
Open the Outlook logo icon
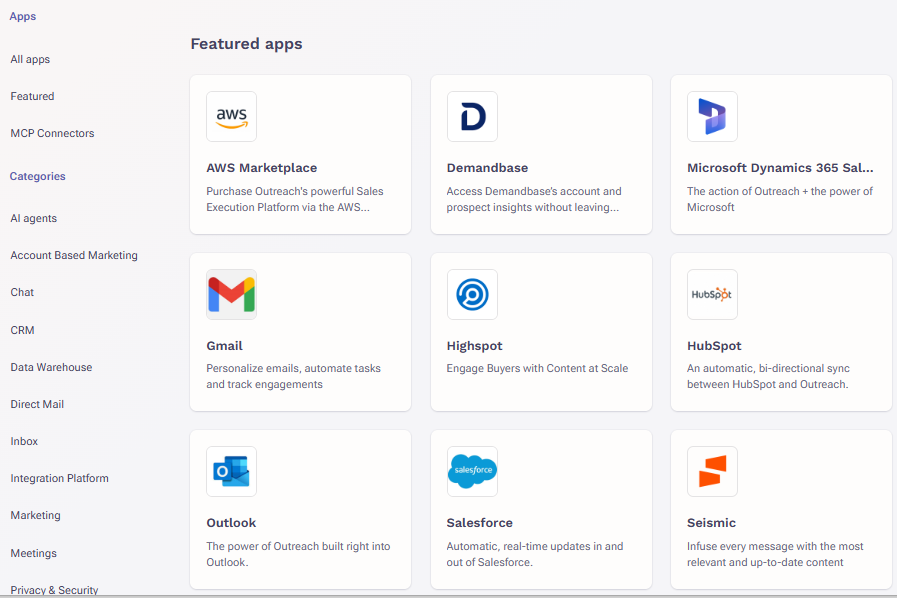pyautogui.click(x=231, y=472)
